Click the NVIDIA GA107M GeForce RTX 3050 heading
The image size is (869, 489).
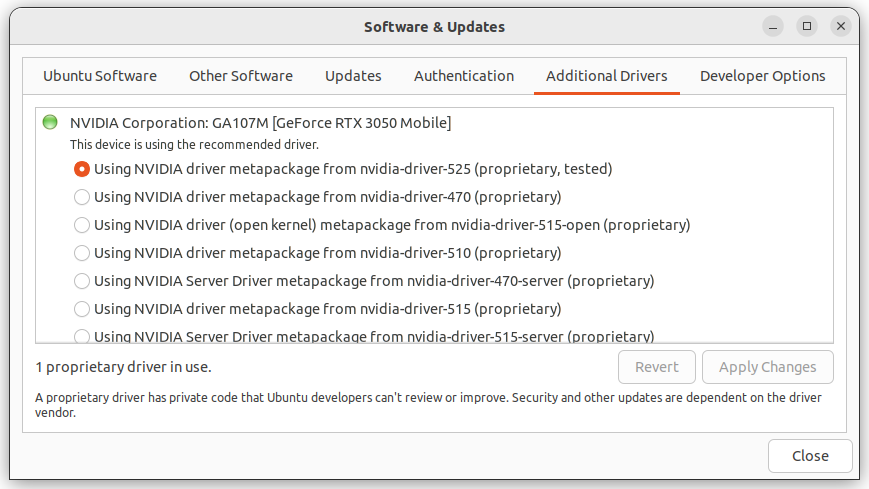pos(260,123)
